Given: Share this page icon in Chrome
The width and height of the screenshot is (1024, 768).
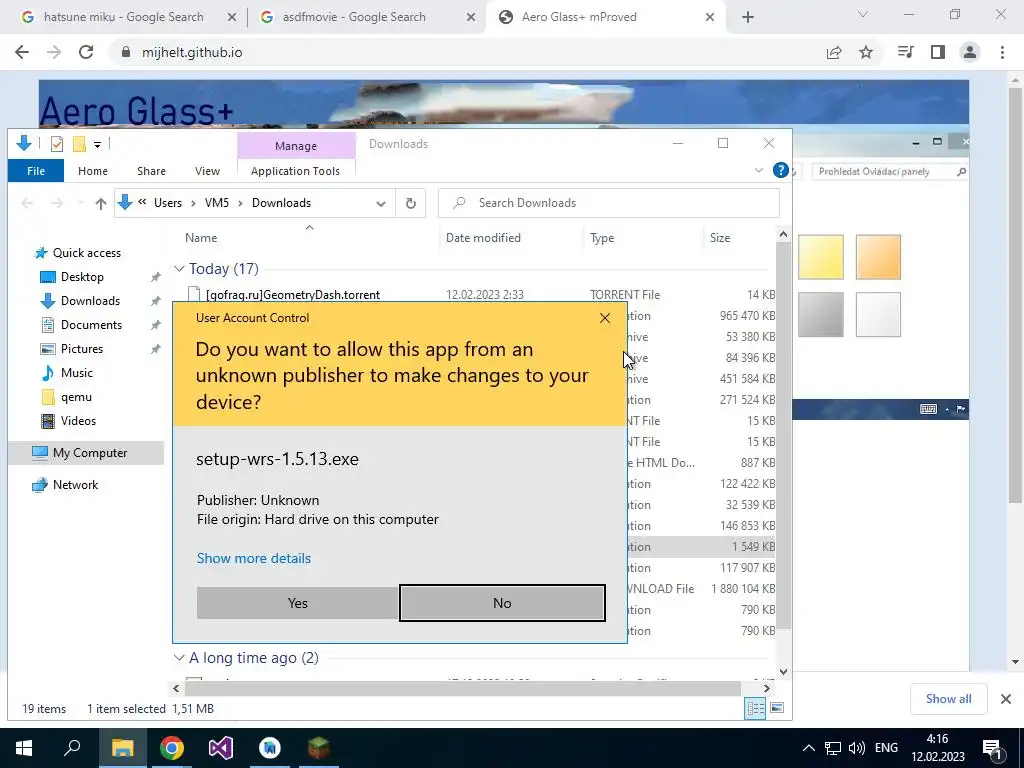Looking at the screenshot, I should coord(834,52).
